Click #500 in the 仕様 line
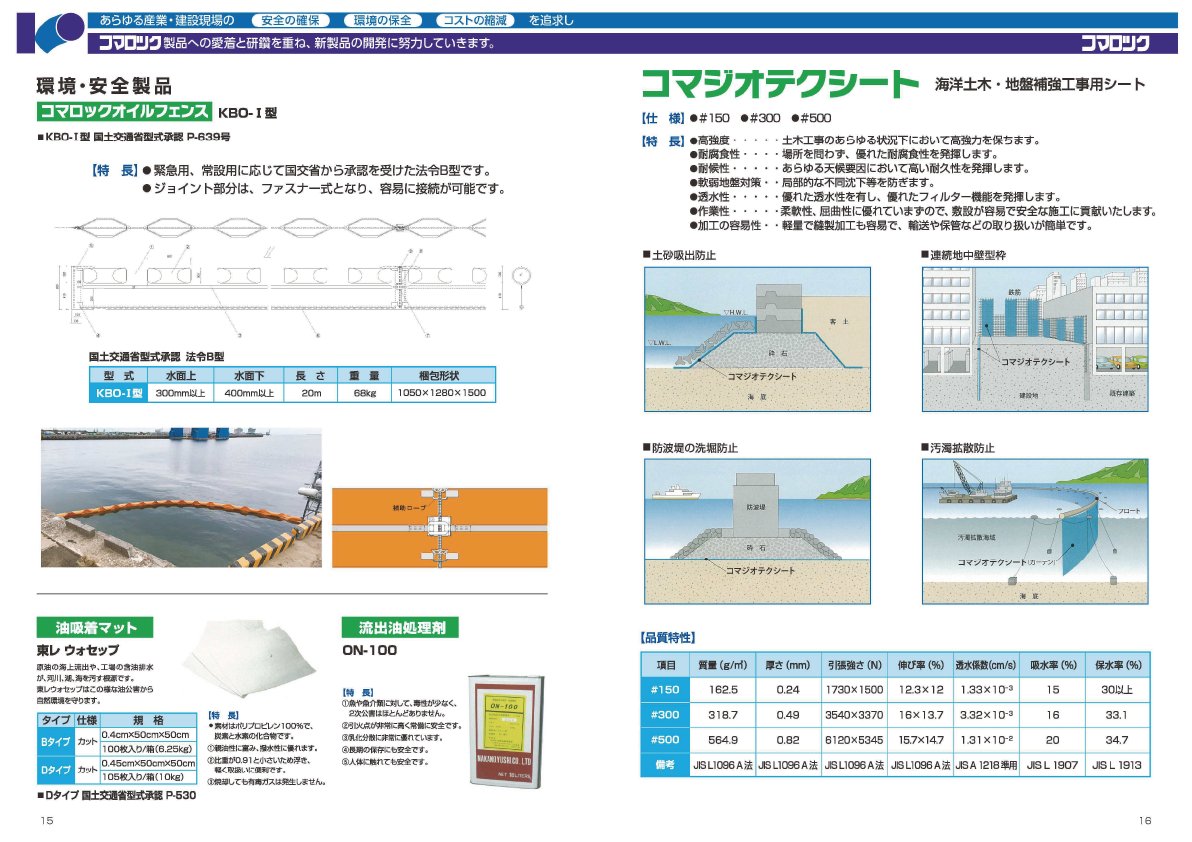The width and height of the screenshot is (1192, 842). click(811, 119)
